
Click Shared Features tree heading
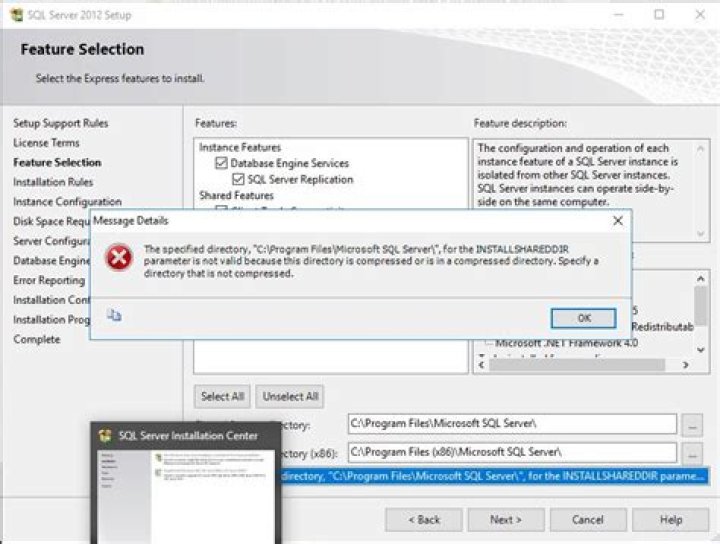(x=236, y=196)
